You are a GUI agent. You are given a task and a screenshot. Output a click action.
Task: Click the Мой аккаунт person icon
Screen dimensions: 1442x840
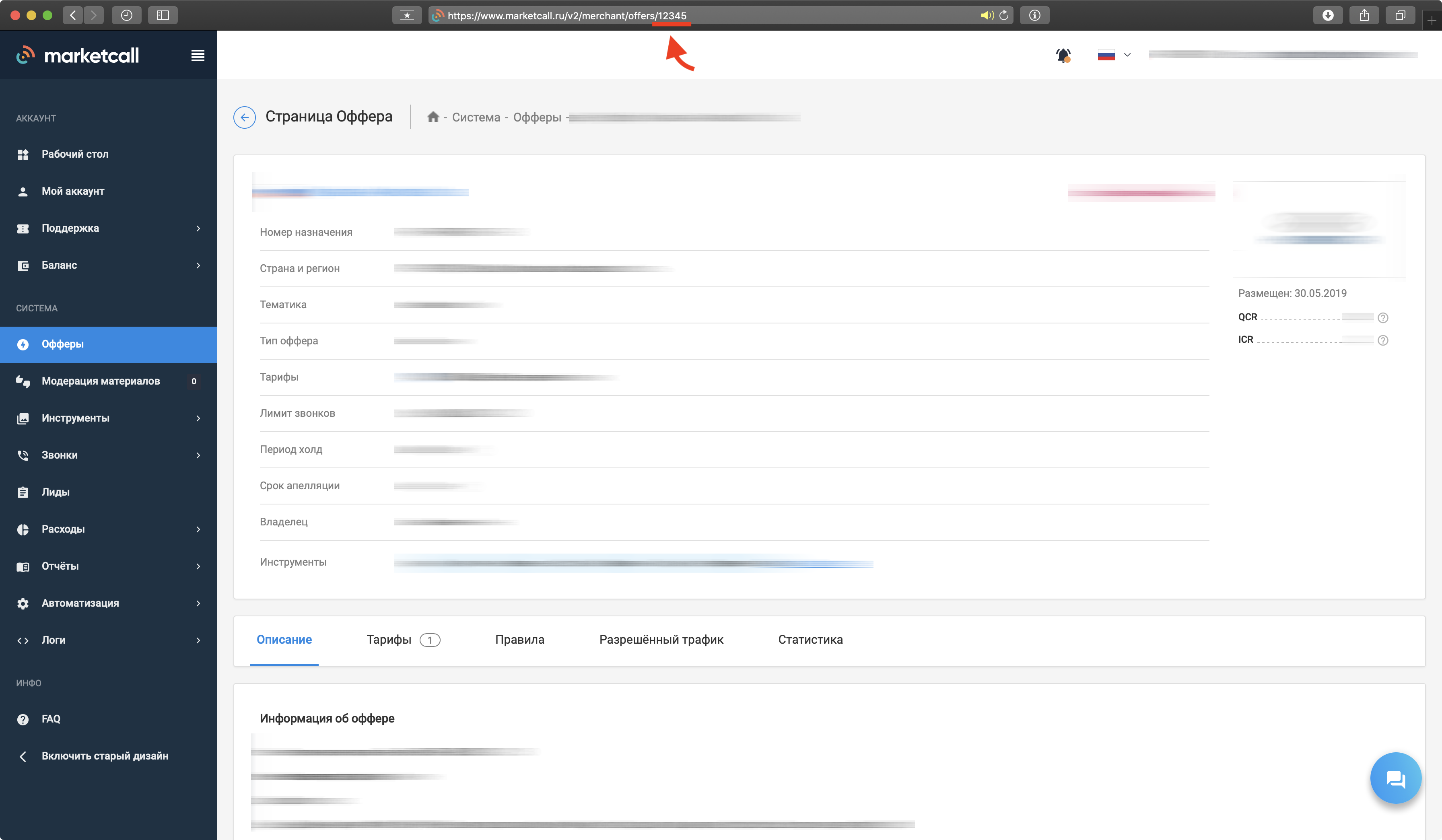23,191
